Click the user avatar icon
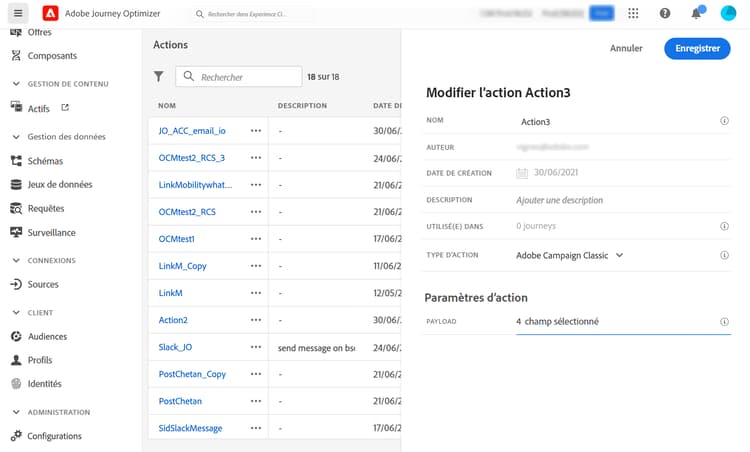The width and height of the screenshot is (750, 452). pyautogui.click(x=728, y=13)
